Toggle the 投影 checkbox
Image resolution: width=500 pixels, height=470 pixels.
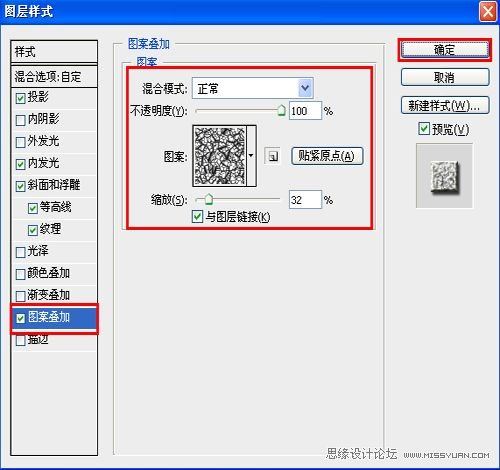pos(21,98)
